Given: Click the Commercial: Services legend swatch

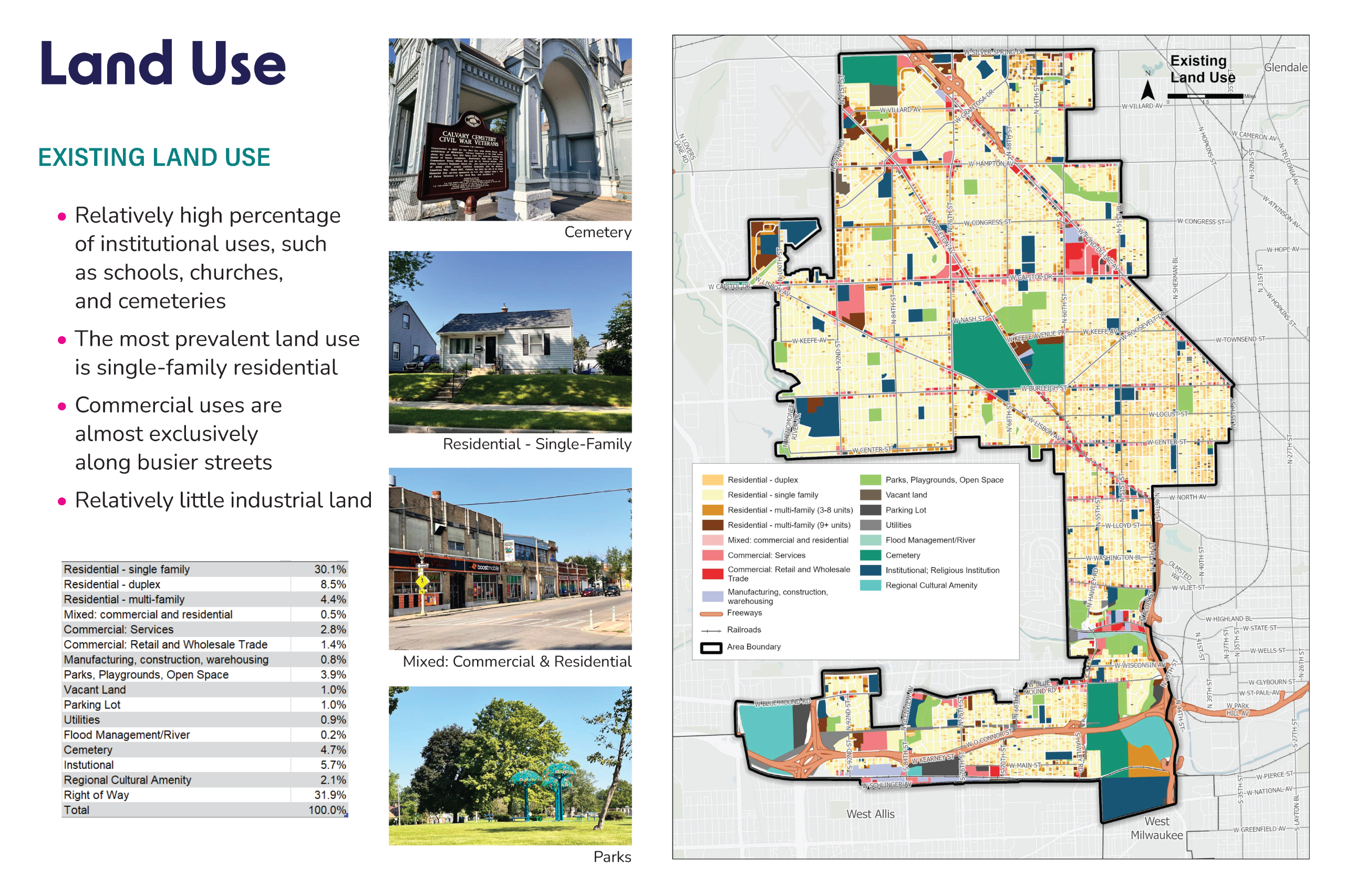Looking at the screenshot, I should click(x=712, y=555).
